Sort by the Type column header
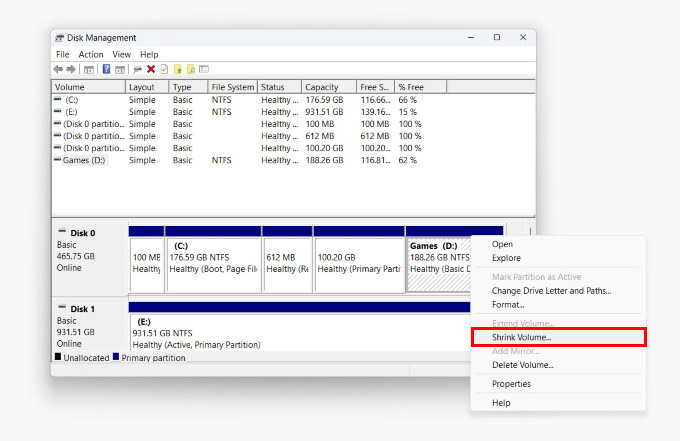Image resolution: width=680 pixels, height=441 pixels. point(188,87)
